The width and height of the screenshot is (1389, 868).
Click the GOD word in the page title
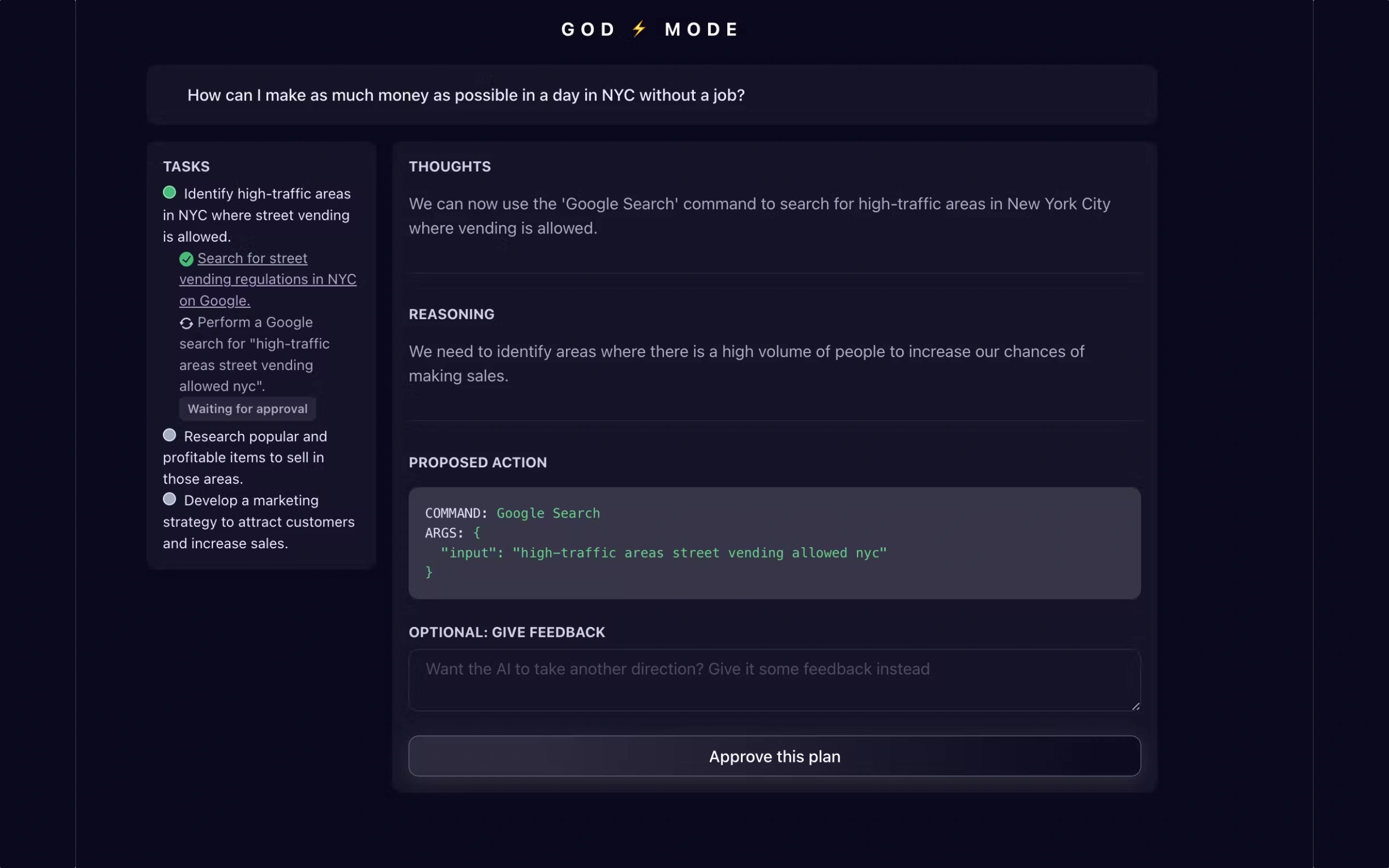tap(588, 30)
